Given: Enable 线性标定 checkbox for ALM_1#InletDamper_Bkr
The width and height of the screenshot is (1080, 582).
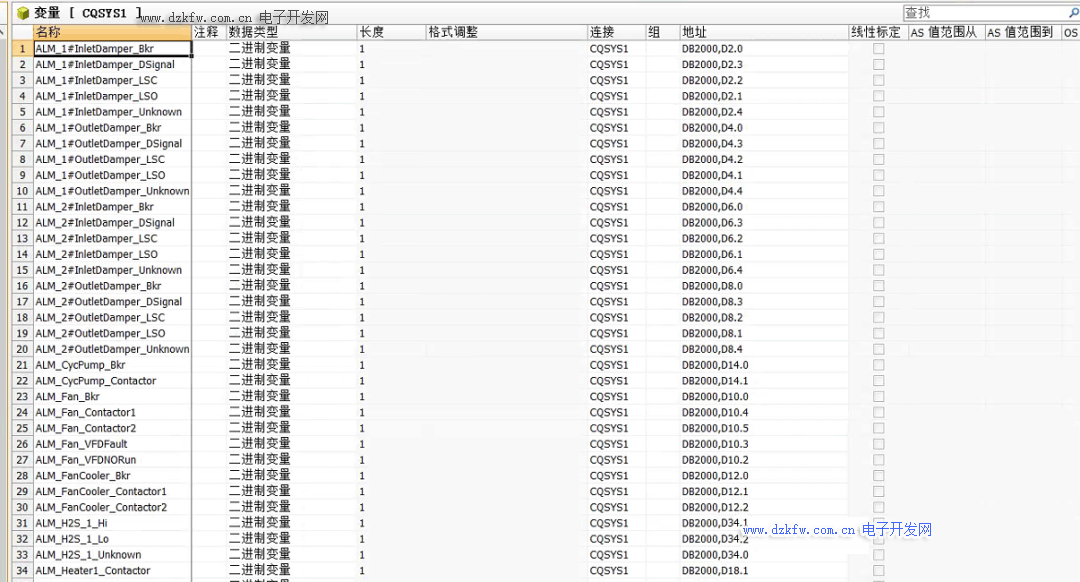Looking at the screenshot, I should 879,48.
